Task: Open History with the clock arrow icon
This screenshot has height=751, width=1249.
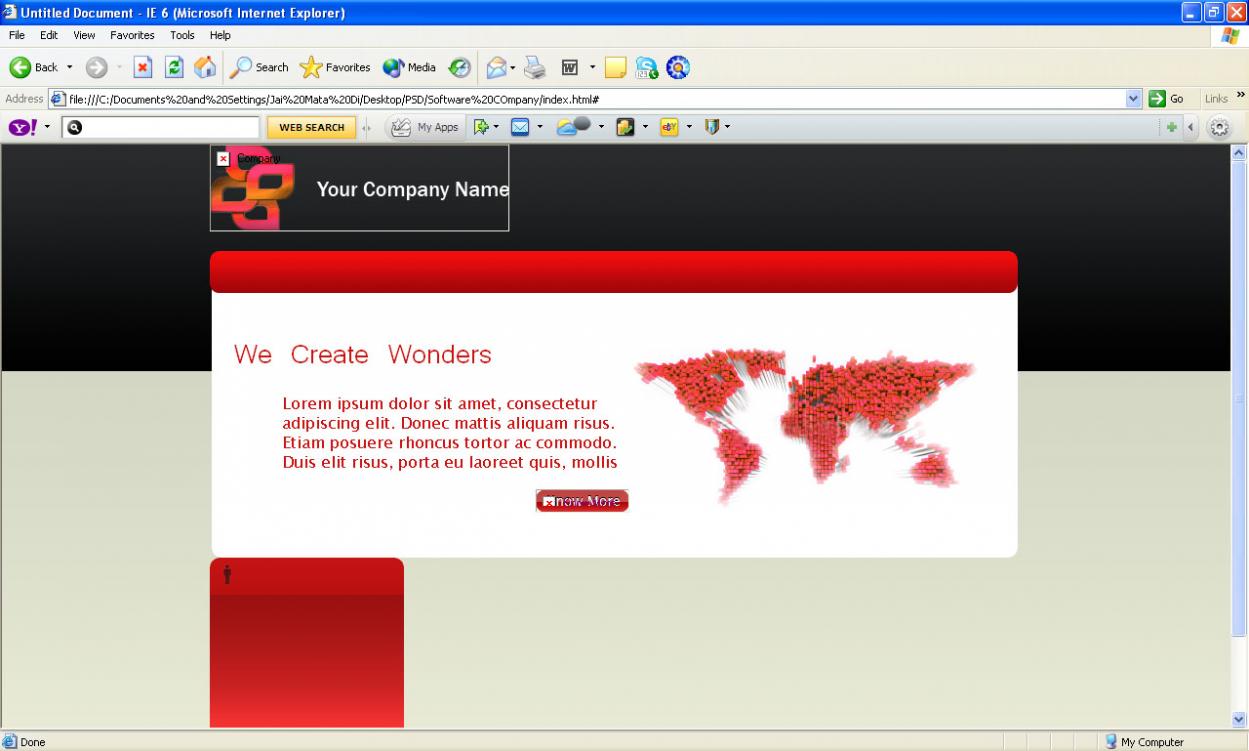Action: (459, 67)
